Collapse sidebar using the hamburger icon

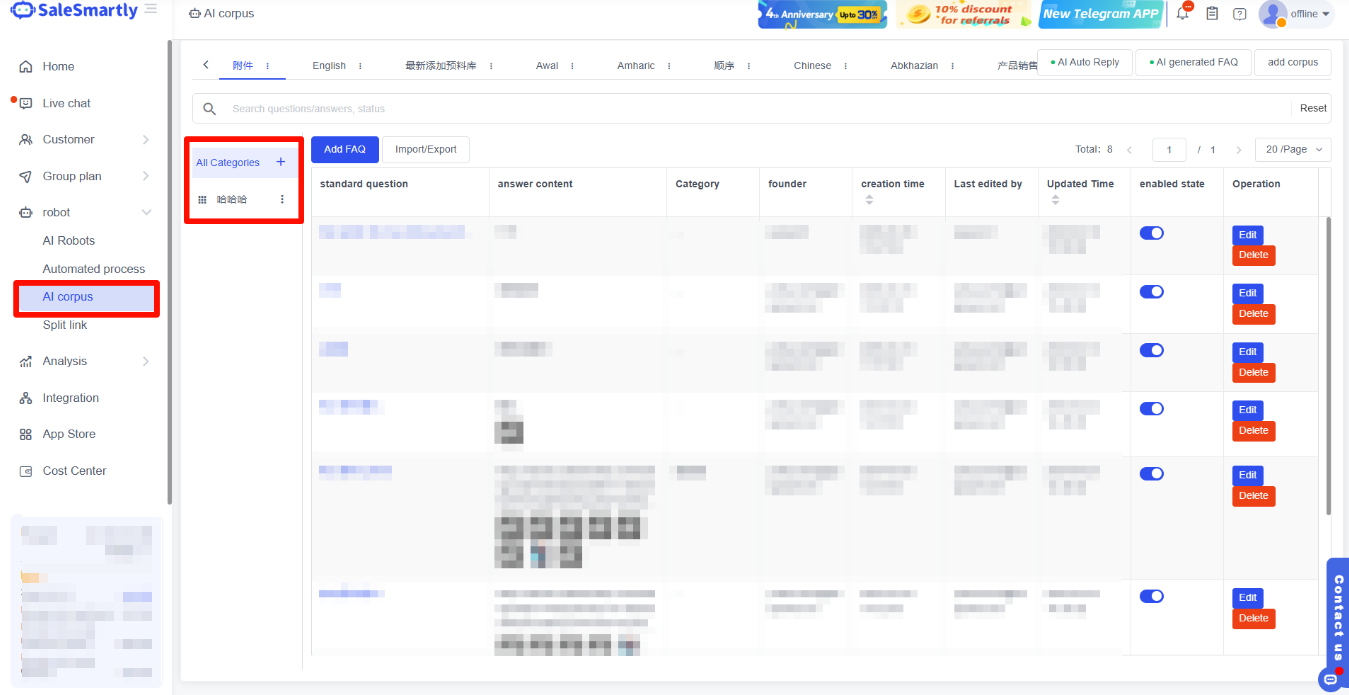[150, 9]
